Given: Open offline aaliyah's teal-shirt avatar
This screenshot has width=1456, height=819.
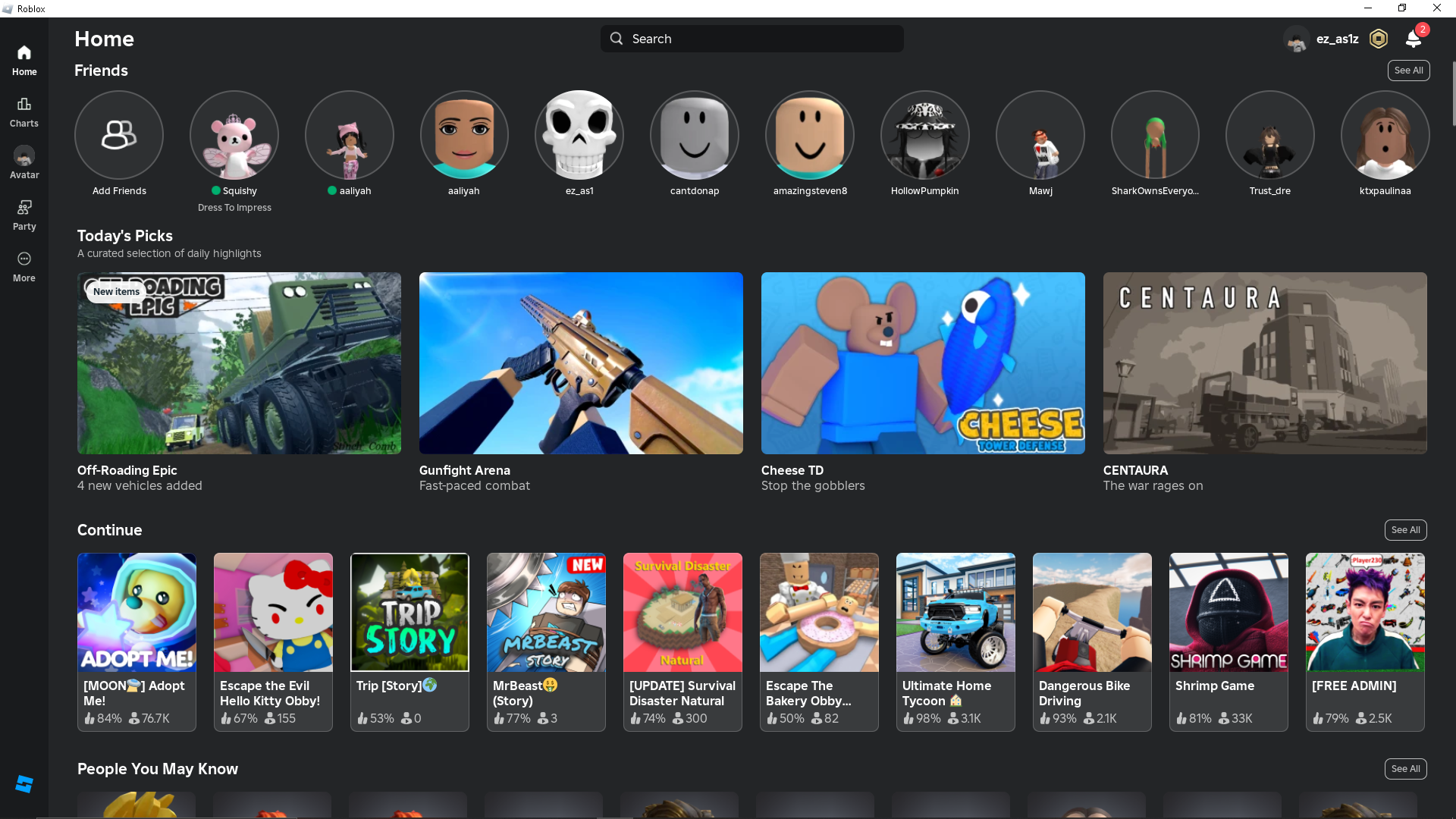Looking at the screenshot, I should 464,135.
